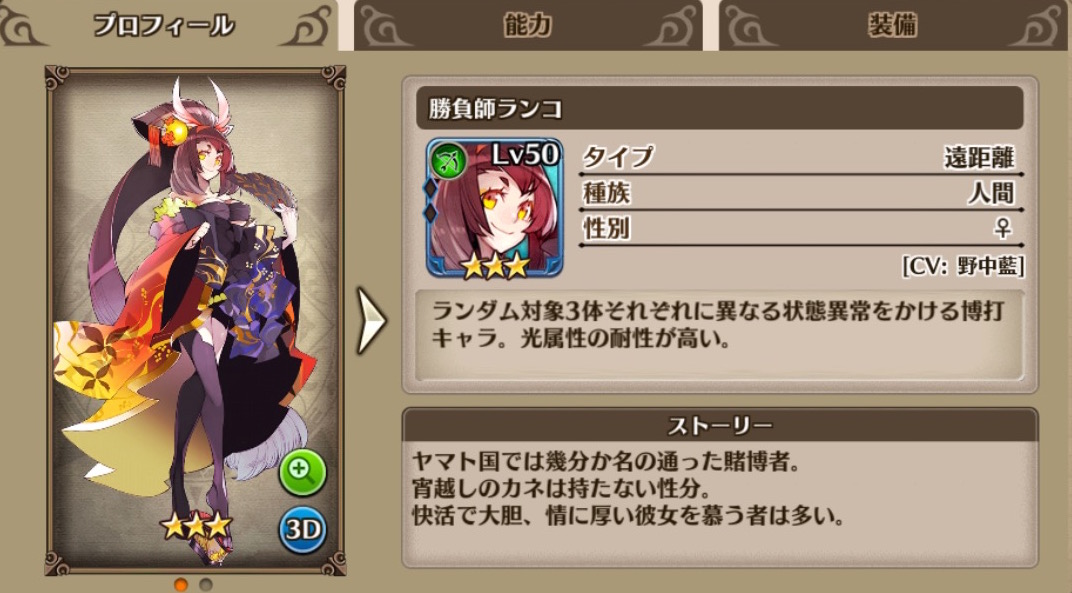This screenshot has height=593, width=1072.
Task: Tap the full-body character illustration
Action: pyautogui.click(x=196, y=320)
